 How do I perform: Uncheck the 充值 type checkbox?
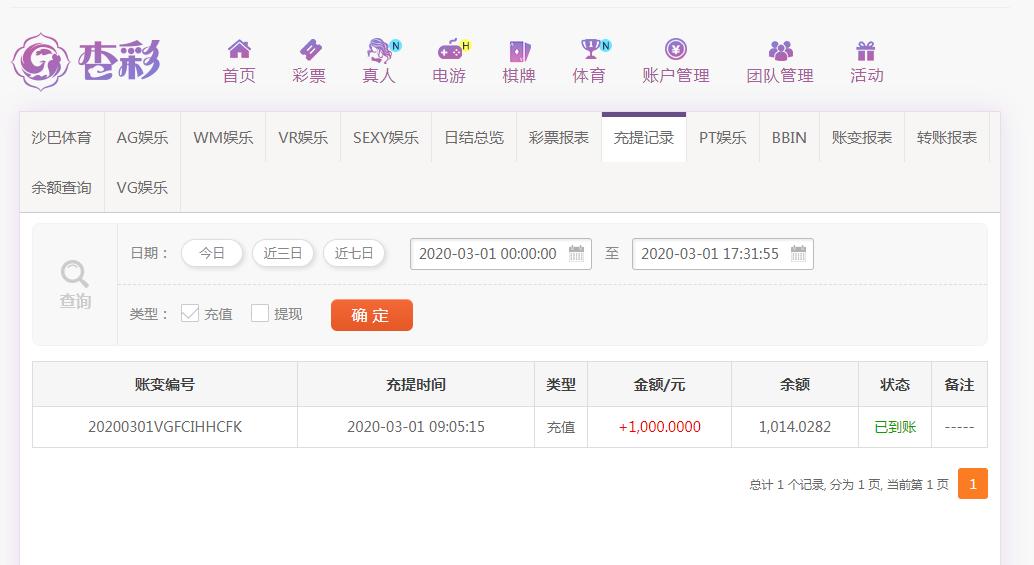click(190, 313)
